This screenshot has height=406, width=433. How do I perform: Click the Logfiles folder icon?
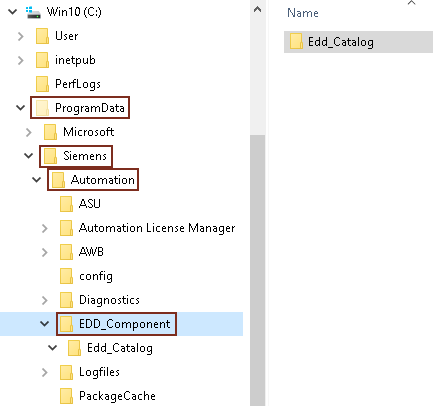coord(66,372)
